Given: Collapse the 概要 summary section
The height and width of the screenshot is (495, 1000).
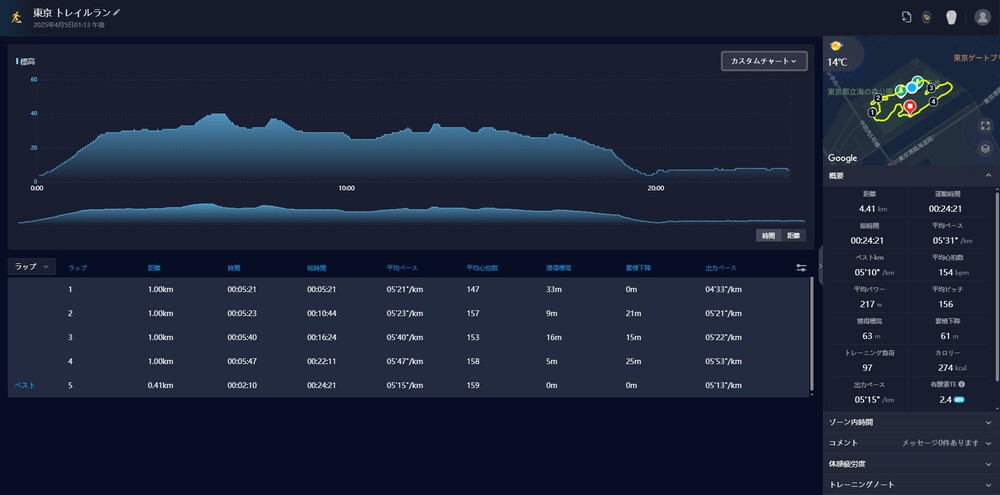Looking at the screenshot, I should [x=988, y=176].
